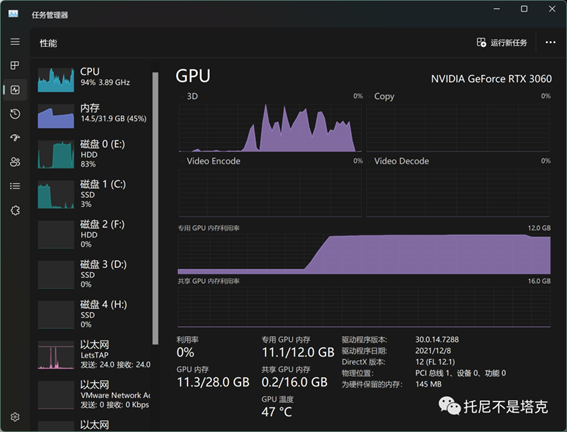Click the LetsTAP ethernet thumbnail graph

pyautogui.click(x=56, y=355)
